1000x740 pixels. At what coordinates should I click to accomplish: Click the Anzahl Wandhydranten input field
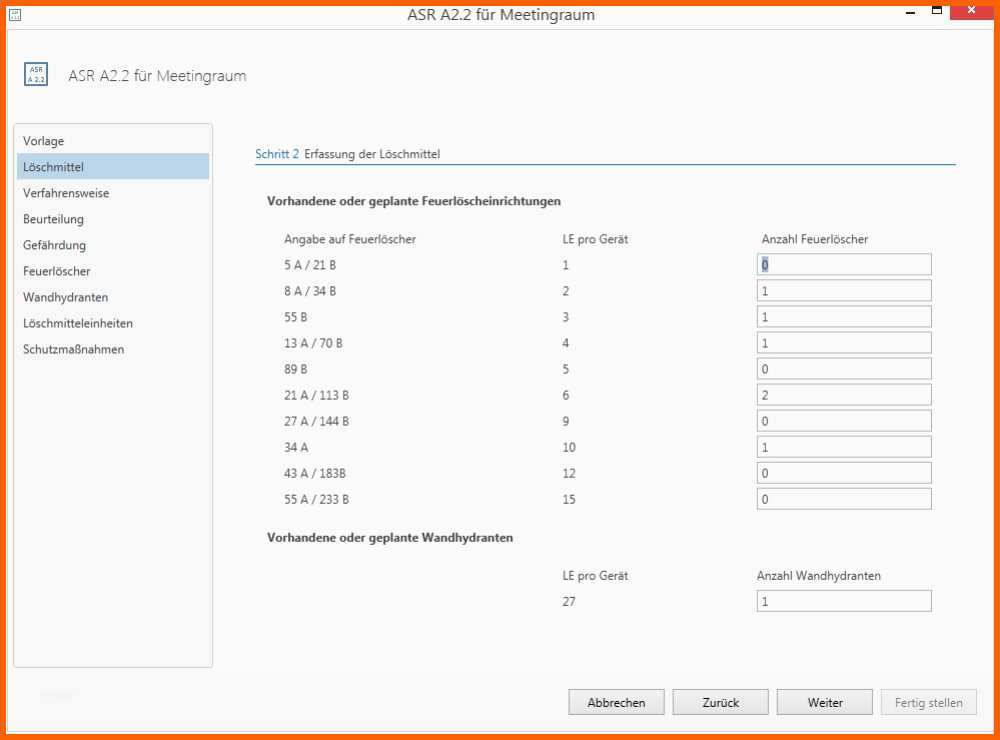[844, 602]
